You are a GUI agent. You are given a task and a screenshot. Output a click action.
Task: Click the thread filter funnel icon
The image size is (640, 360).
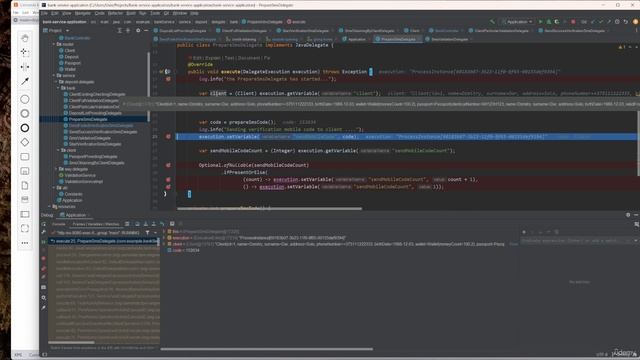click(147, 233)
